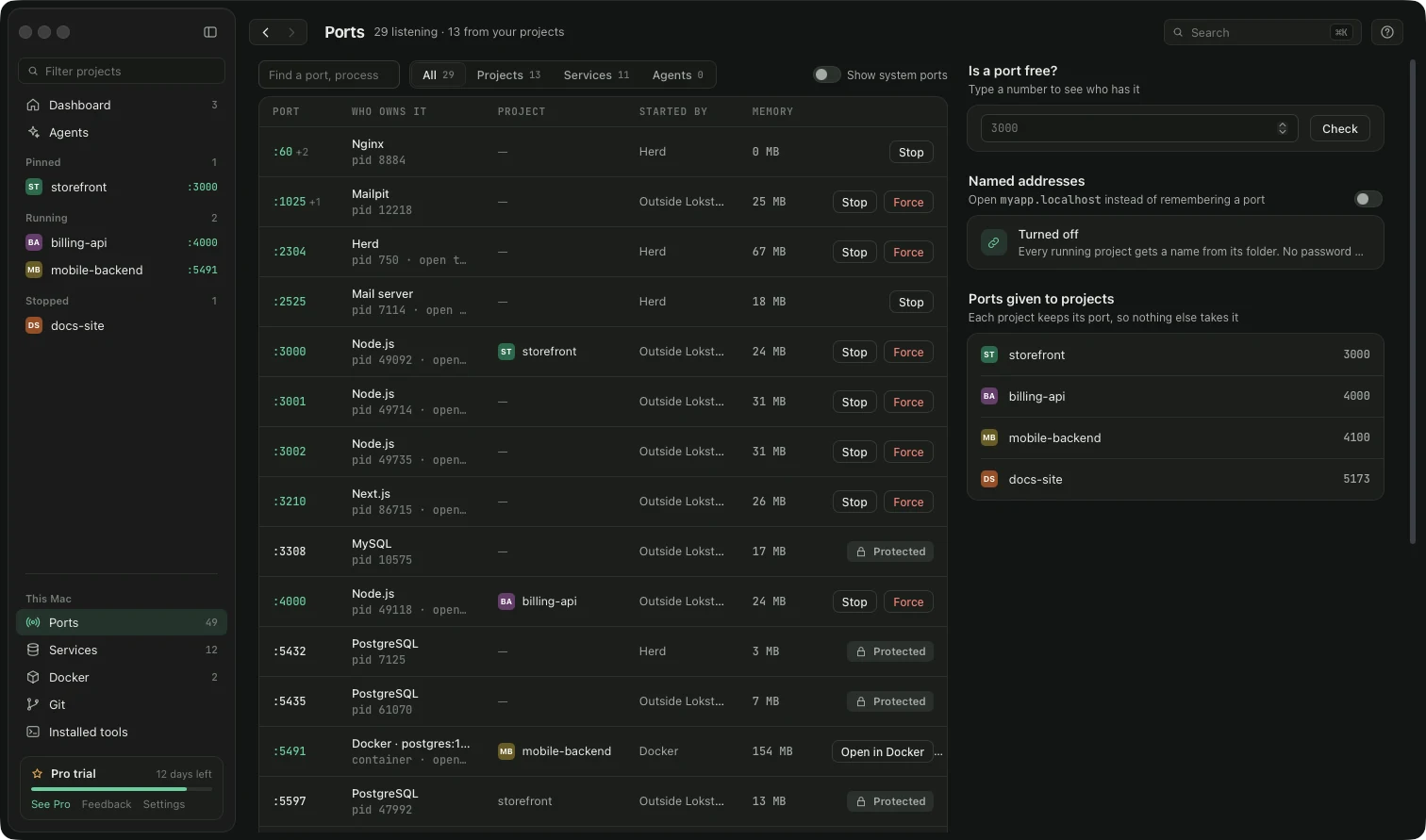Click the MEMORY column header
1426x840 pixels.
pyautogui.click(x=772, y=111)
